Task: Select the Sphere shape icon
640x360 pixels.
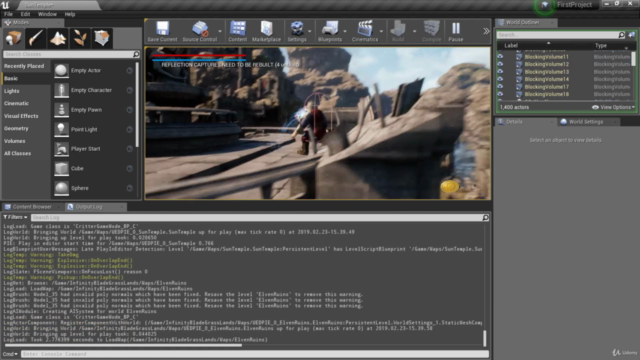Action: pyautogui.click(x=61, y=188)
